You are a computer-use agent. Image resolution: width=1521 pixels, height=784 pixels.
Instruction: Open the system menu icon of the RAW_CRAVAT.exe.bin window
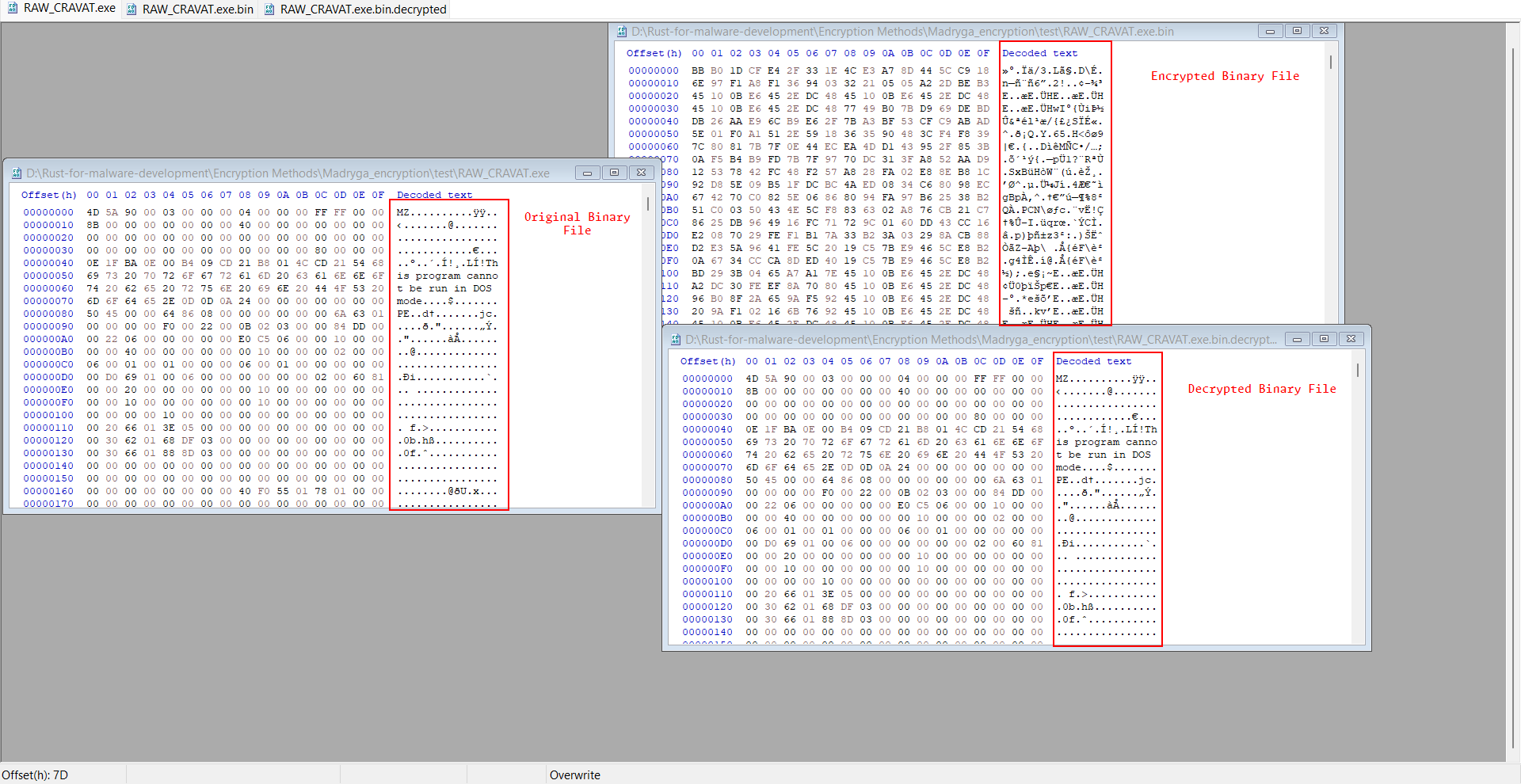coord(622,32)
